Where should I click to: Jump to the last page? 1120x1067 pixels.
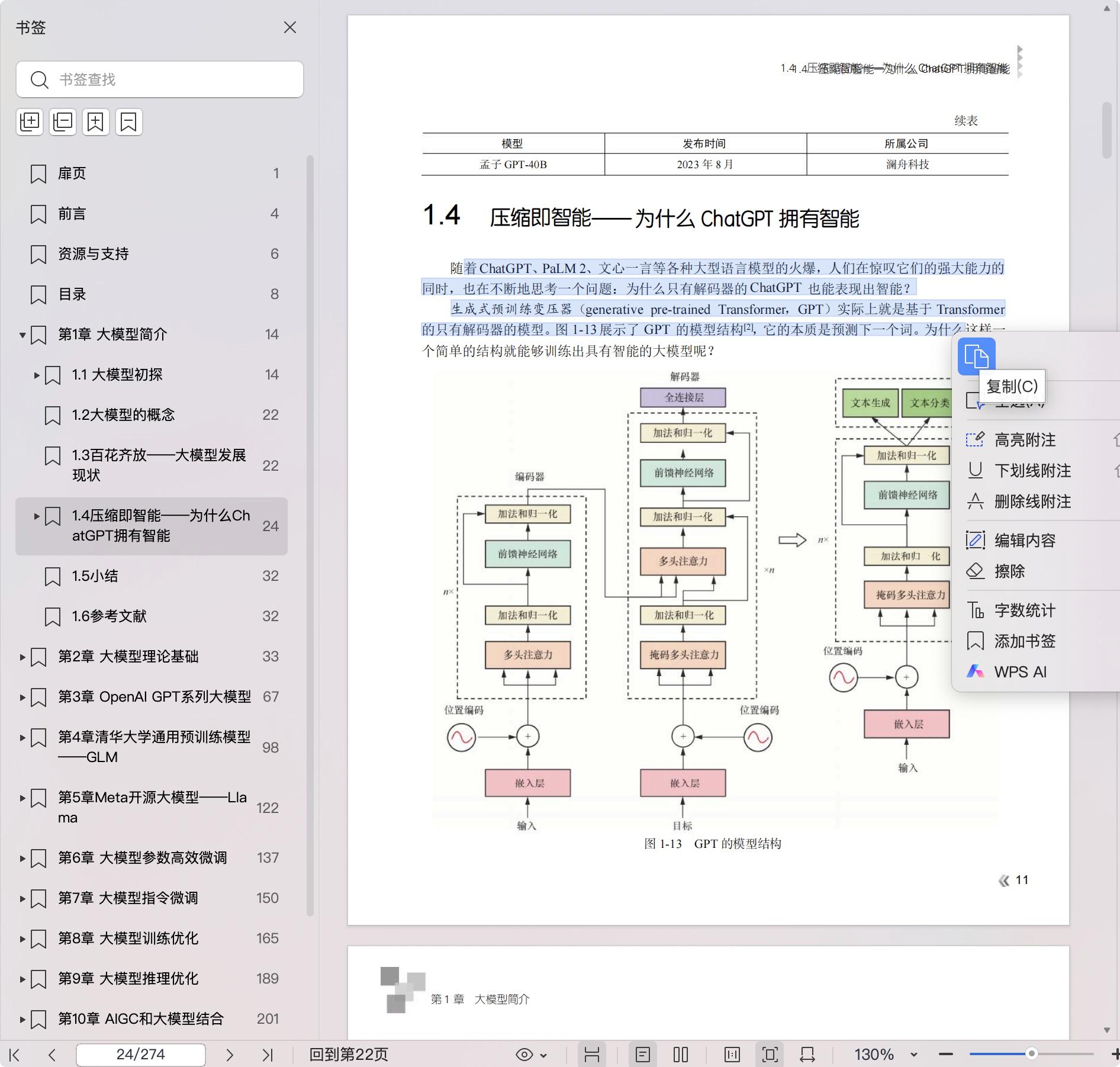(x=268, y=1055)
